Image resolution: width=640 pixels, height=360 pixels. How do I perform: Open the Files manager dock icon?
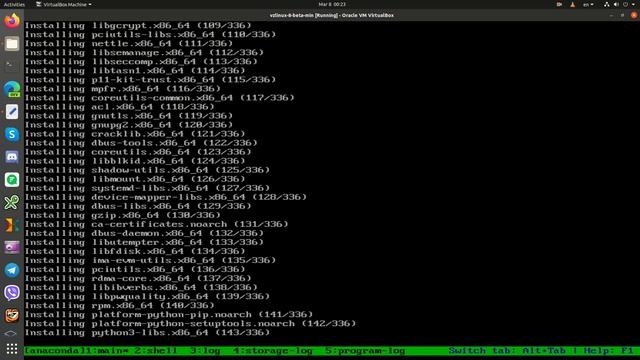pos(12,43)
